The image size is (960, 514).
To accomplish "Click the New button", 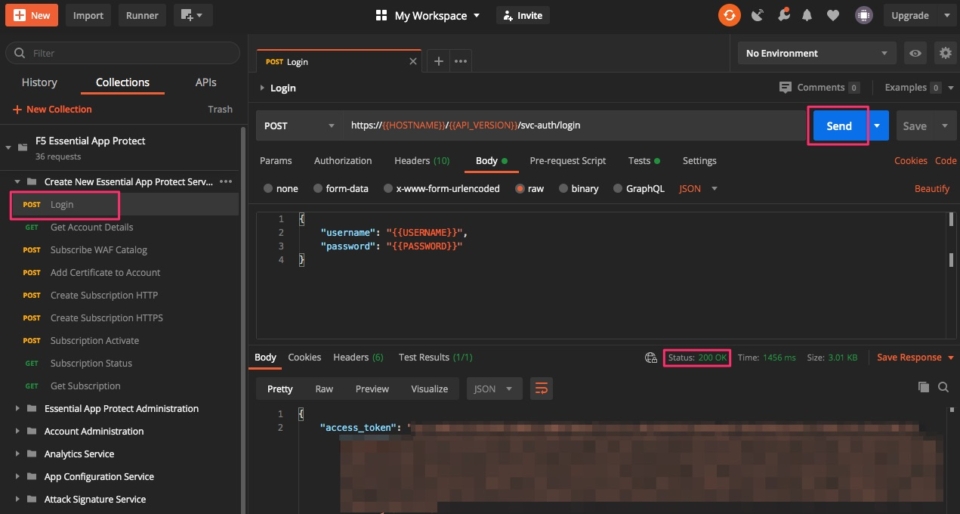I will click(32, 15).
